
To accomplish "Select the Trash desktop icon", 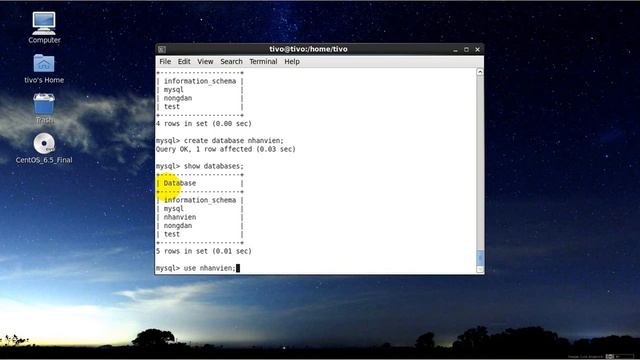I will click(x=44, y=108).
